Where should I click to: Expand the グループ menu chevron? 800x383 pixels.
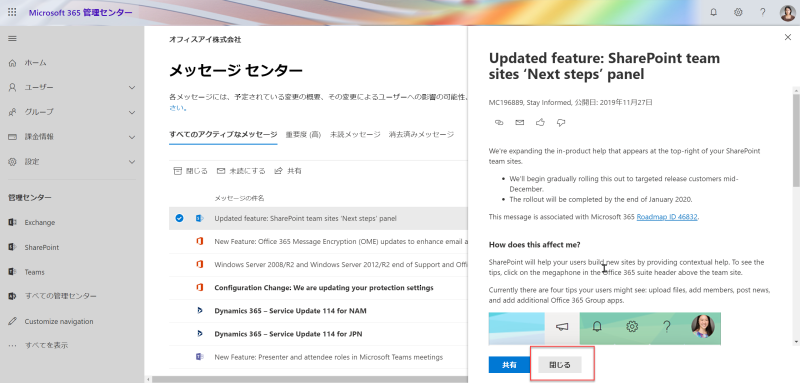pos(132,112)
